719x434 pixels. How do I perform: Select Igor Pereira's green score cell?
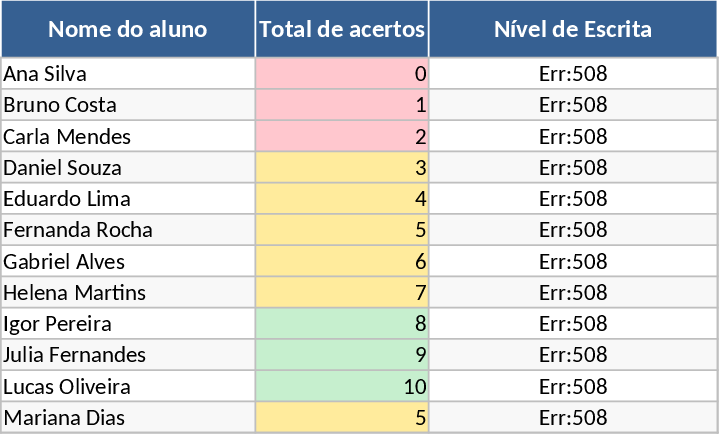pos(342,324)
